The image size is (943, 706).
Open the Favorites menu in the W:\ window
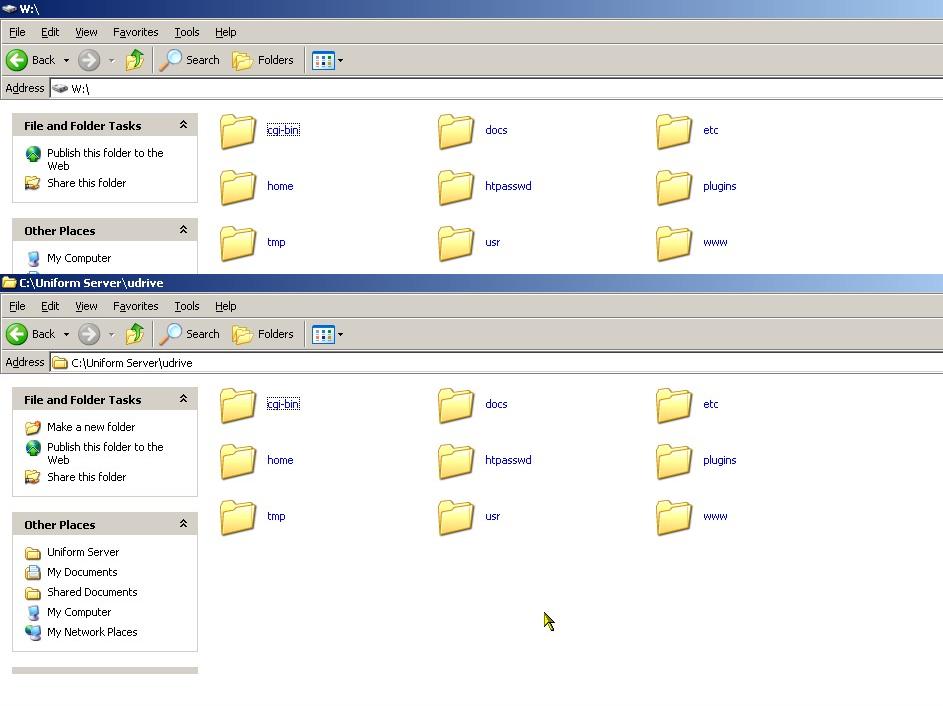[x=135, y=32]
